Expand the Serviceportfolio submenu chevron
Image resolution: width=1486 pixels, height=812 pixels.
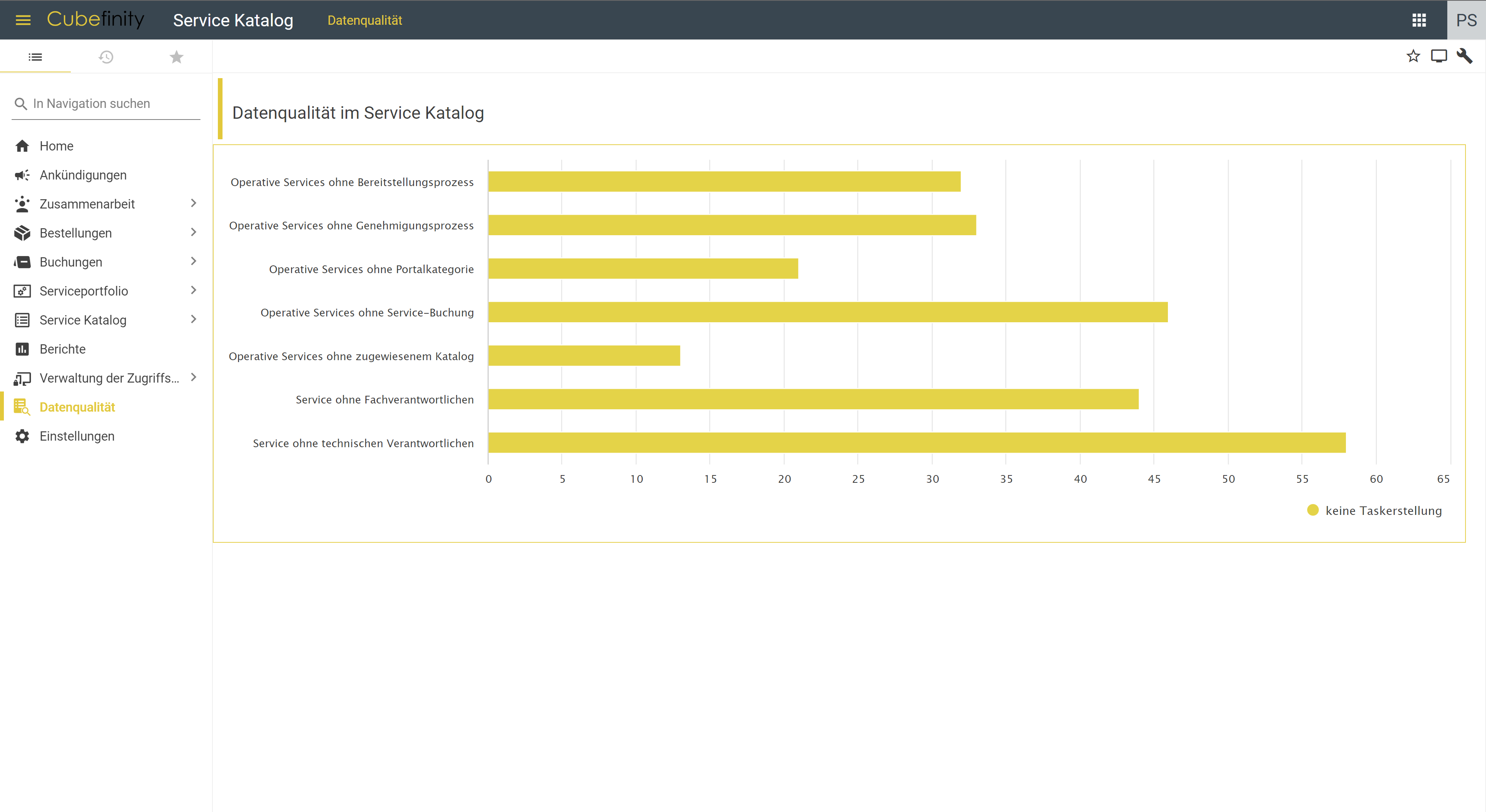click(x=193, y=290)
